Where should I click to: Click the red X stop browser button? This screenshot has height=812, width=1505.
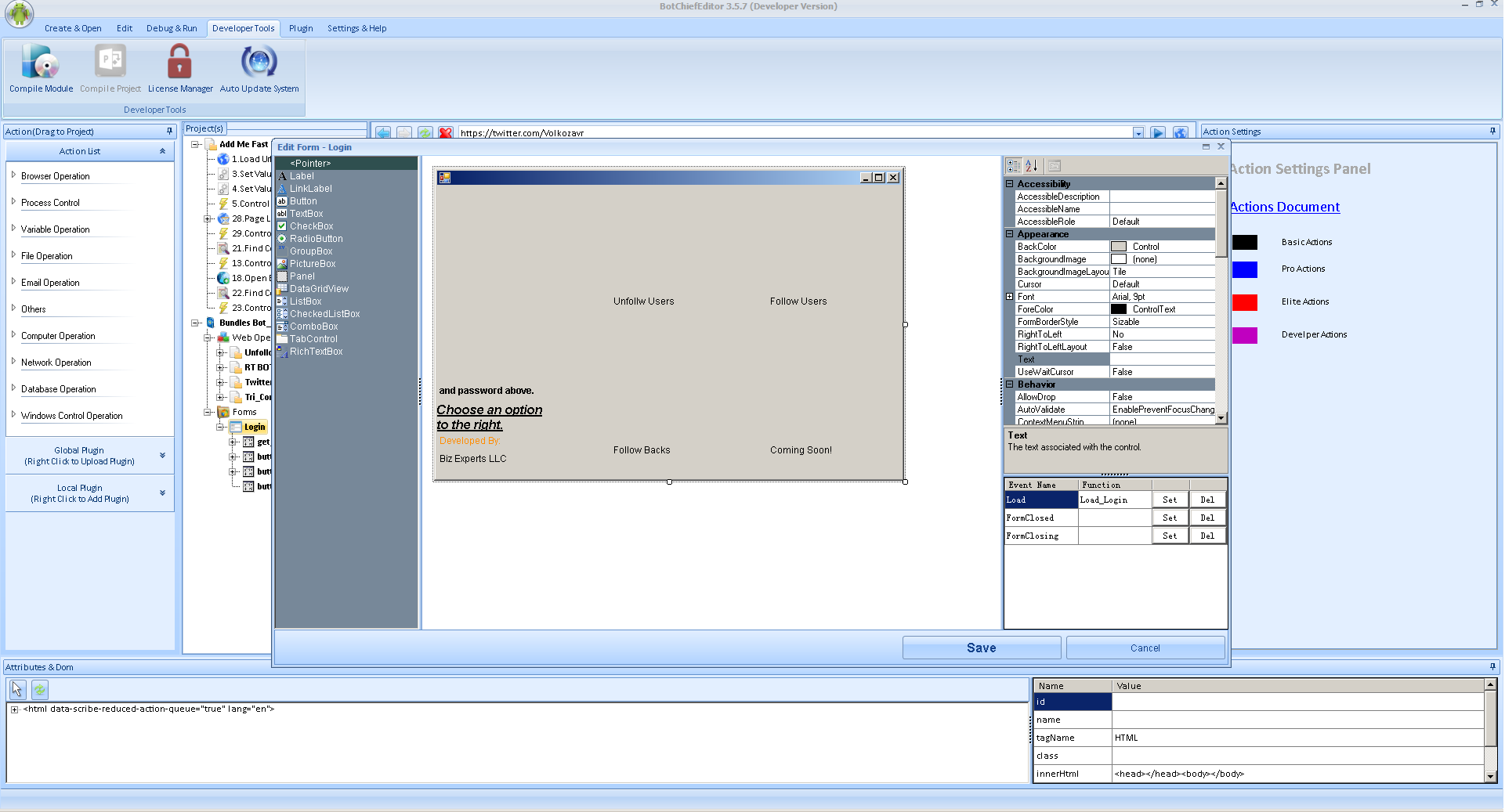click(445, 133)
